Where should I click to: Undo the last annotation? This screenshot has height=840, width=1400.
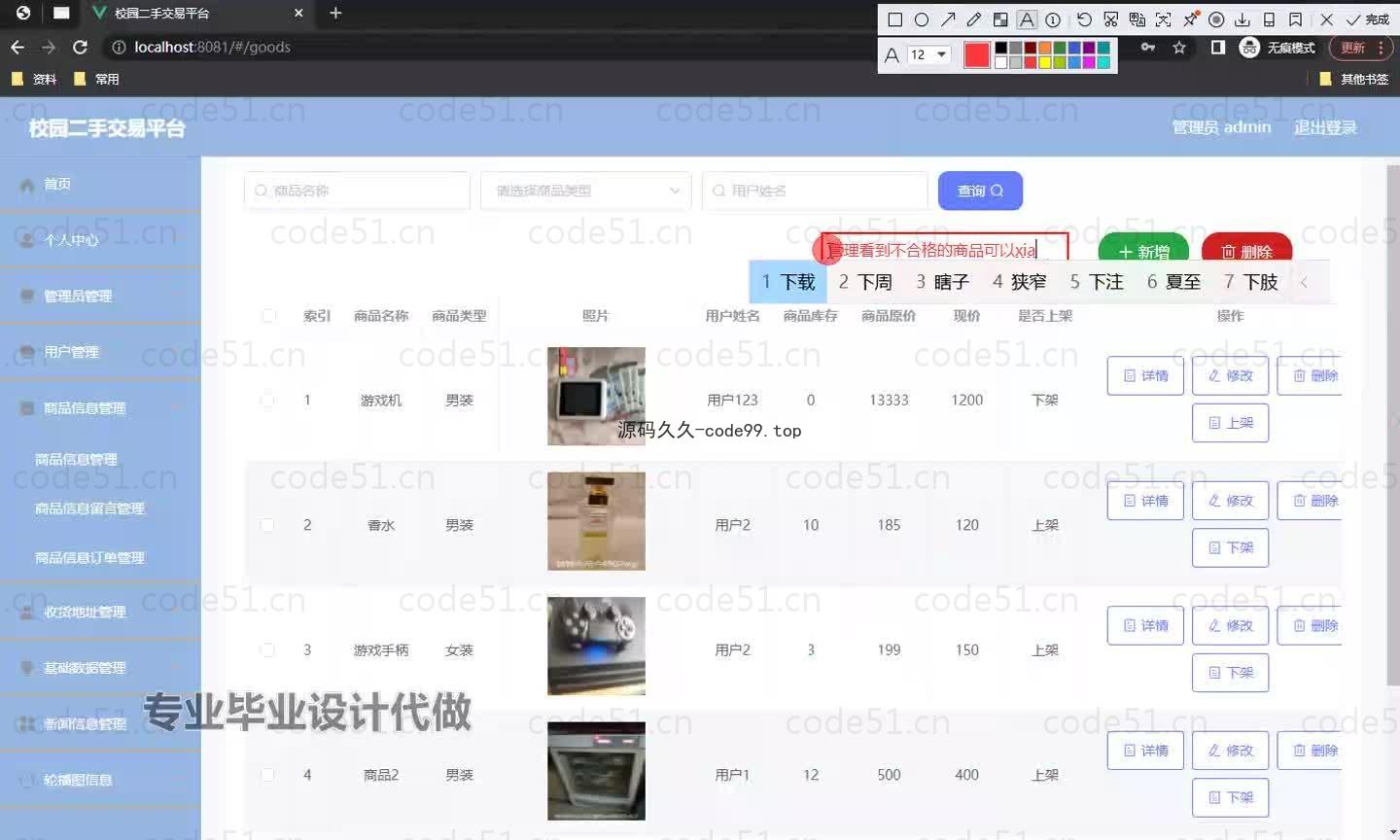click(x=1084, y=19)
